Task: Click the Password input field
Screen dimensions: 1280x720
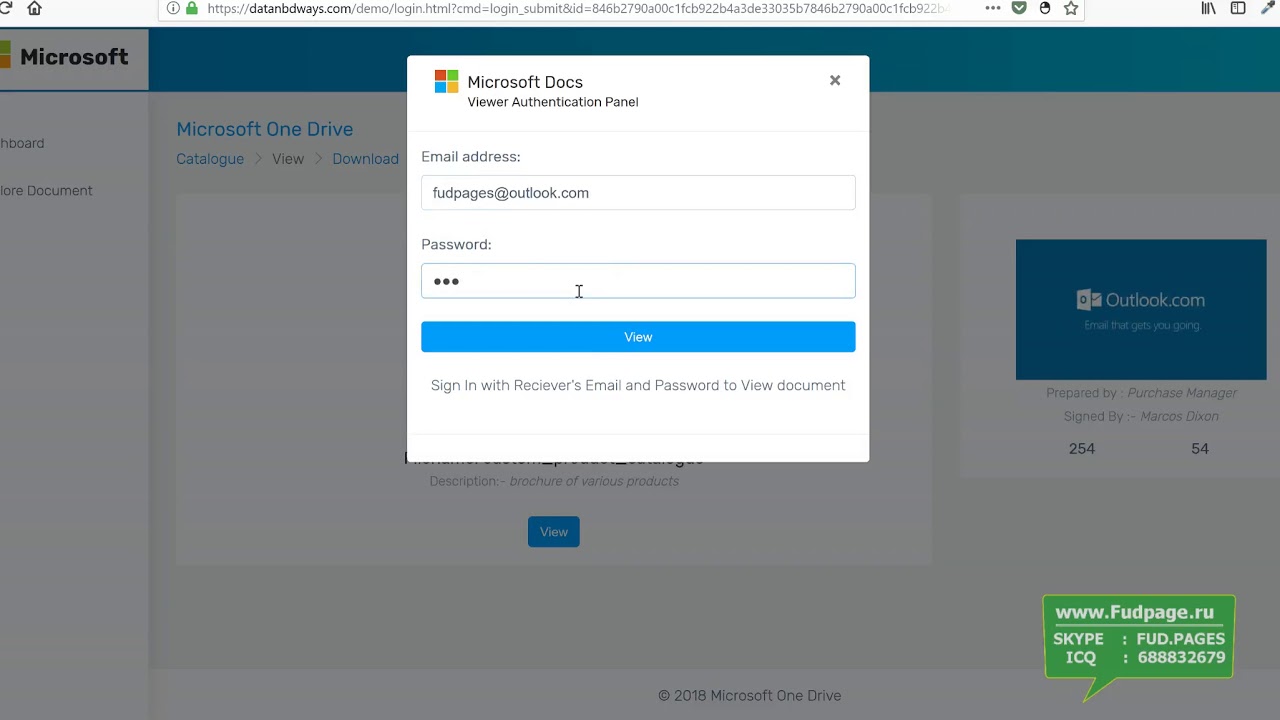Action: 638,281
